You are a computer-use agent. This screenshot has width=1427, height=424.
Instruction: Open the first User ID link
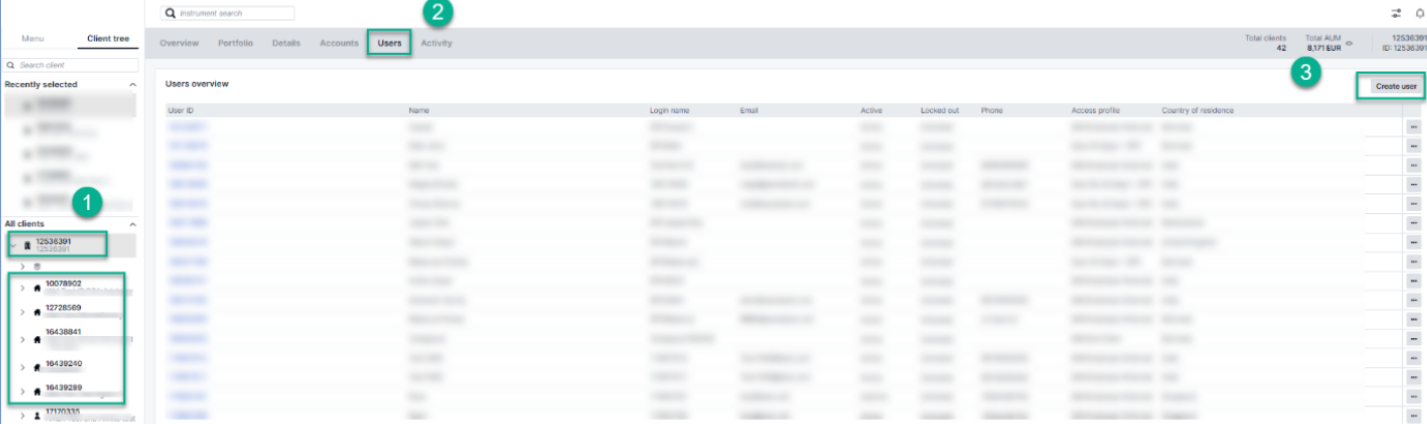pyautogui.click(x=187, y=128)
